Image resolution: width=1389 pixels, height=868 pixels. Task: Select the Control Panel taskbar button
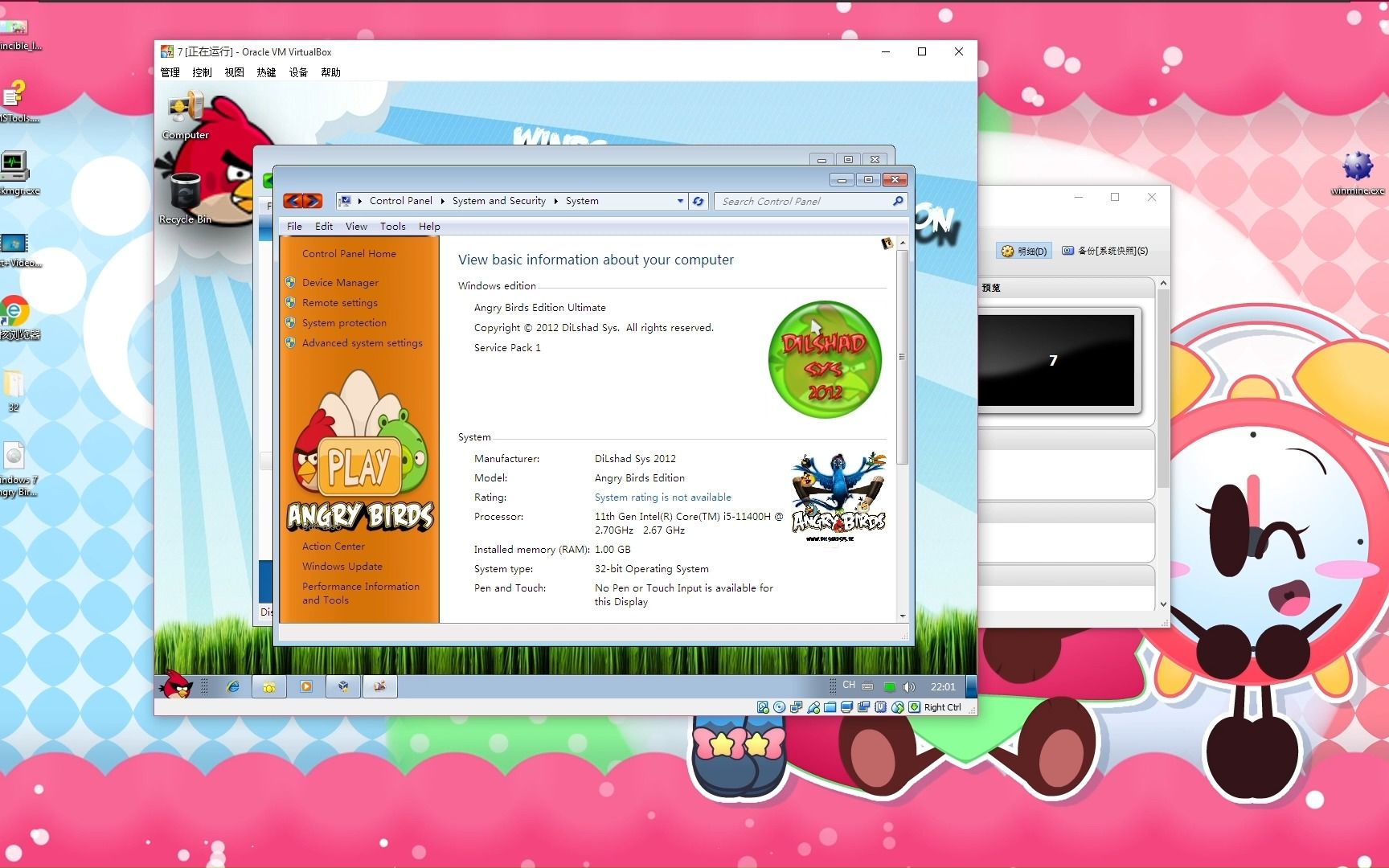tap(343, 686)
